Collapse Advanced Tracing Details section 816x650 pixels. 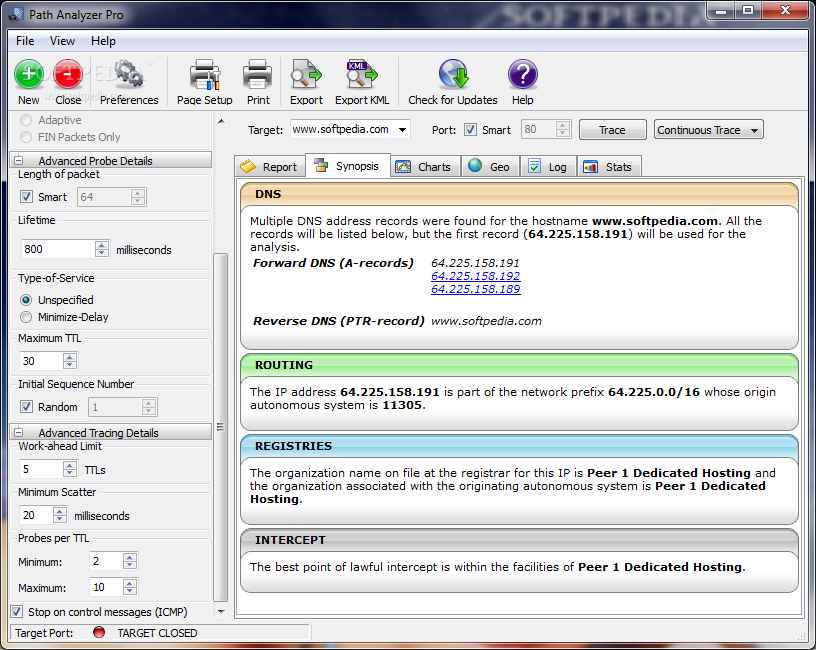18,432
